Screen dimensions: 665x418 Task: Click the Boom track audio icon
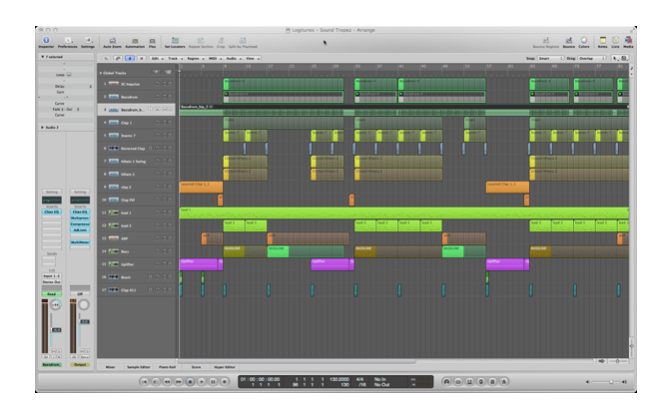114,277
